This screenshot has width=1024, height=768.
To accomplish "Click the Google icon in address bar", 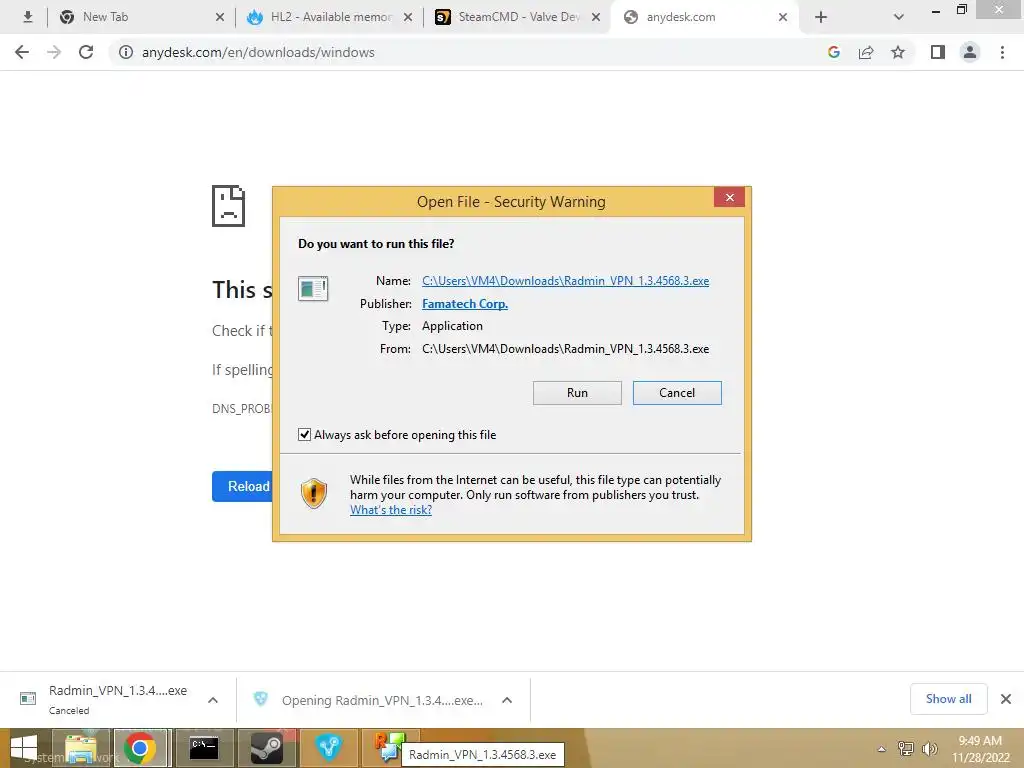I will coord(833,52).
